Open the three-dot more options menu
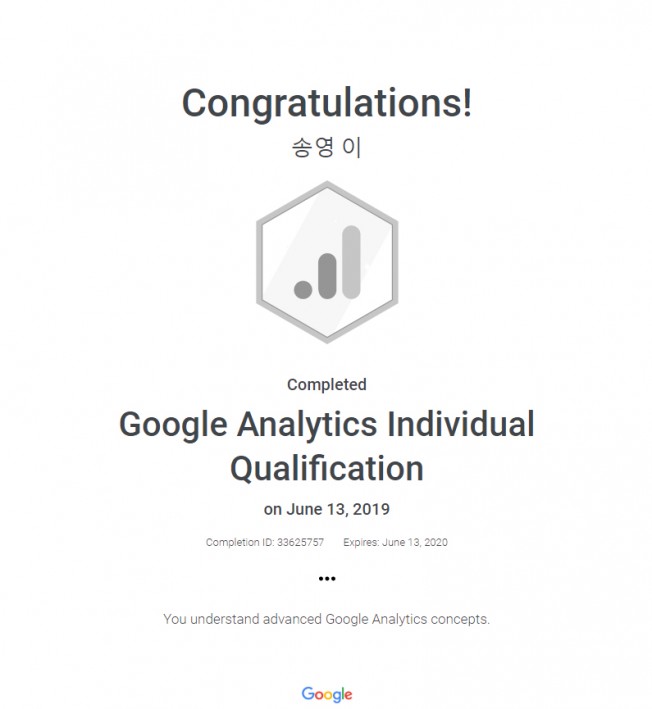Screen dimensions: 652x709 327,578
